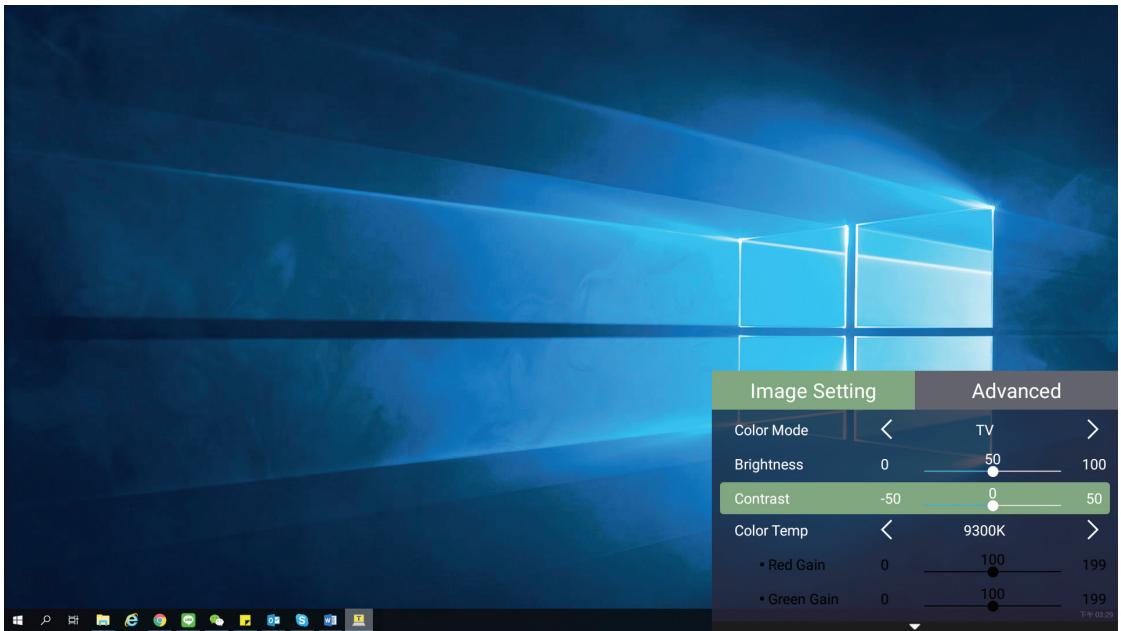Screen dimensions: 1121x631
Task: Open the Windows Start menu
Action: [17, 620]
